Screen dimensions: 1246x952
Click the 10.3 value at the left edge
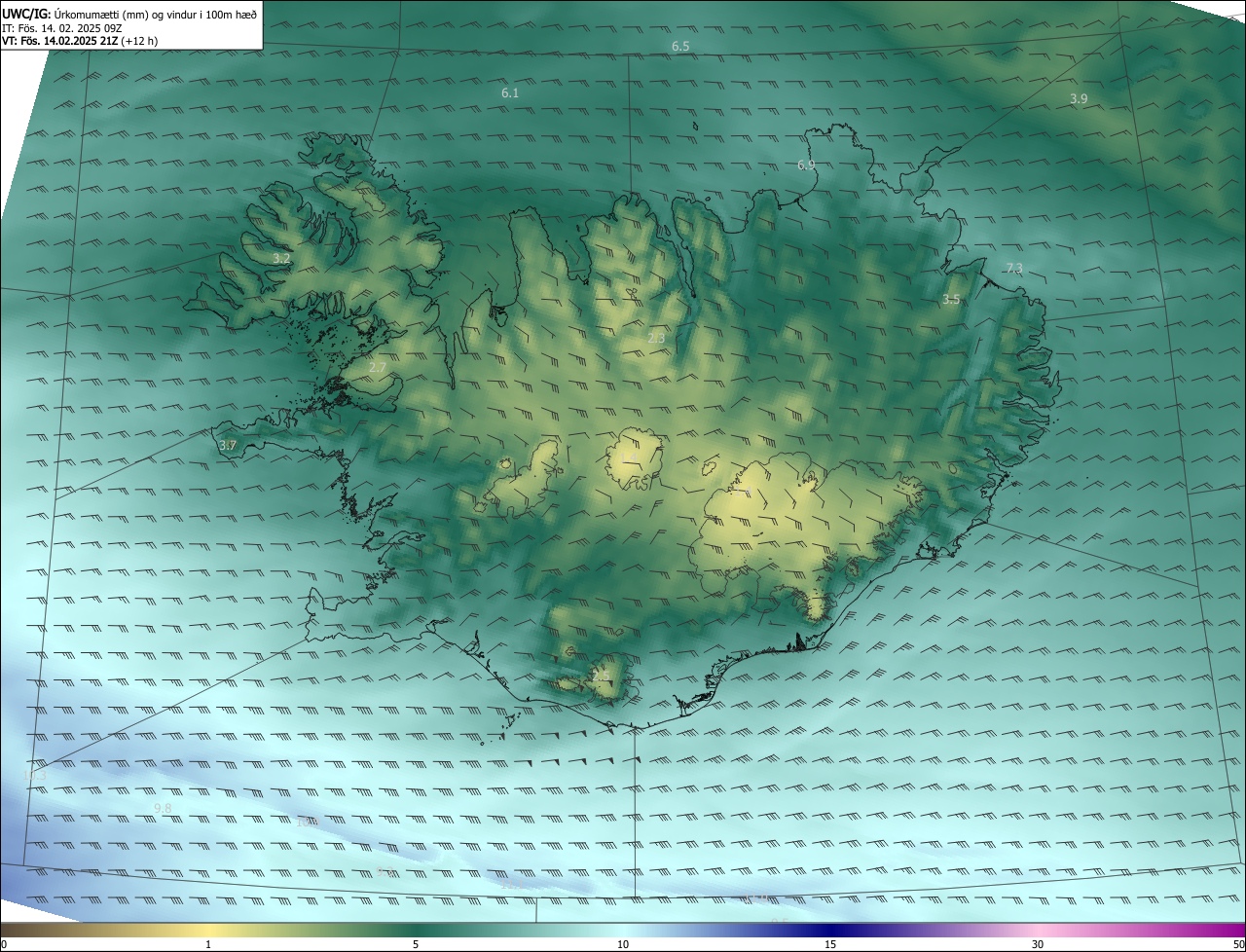click(34, 775)
